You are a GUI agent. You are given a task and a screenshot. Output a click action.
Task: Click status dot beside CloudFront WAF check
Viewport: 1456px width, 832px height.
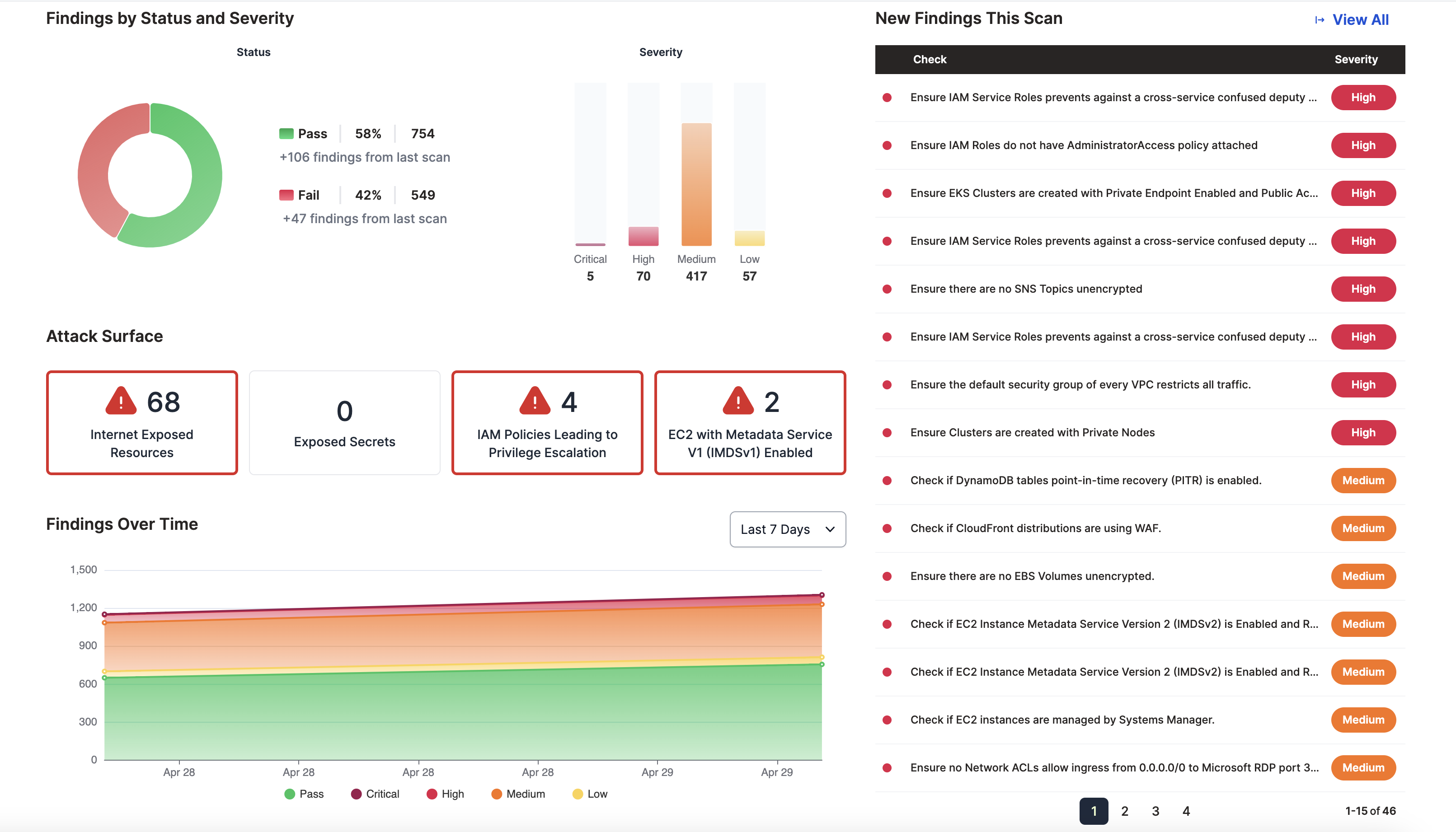tap(887, 528)
